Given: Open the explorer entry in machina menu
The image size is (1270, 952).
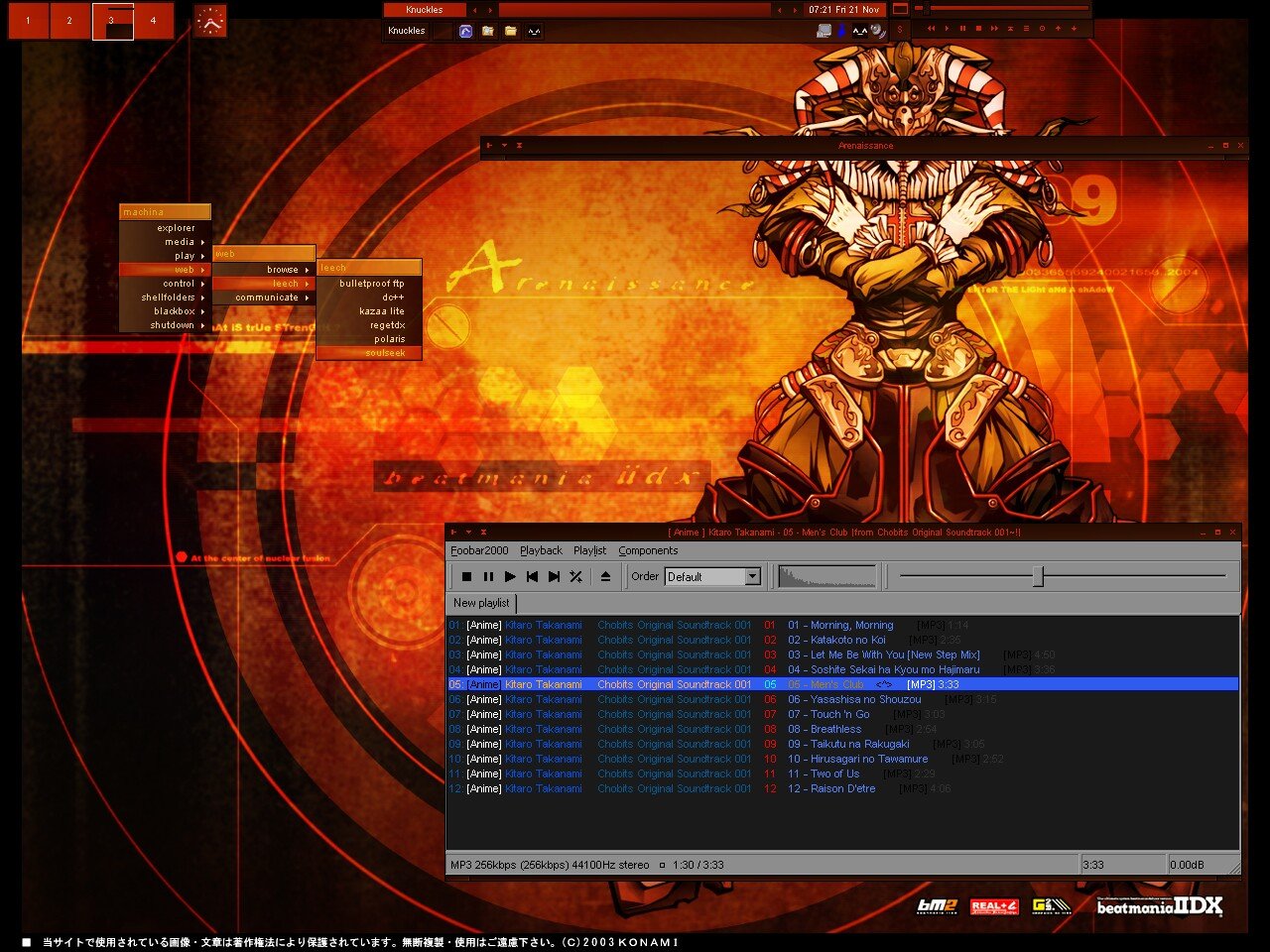Looking at the screenshot, I should [165, 228].
